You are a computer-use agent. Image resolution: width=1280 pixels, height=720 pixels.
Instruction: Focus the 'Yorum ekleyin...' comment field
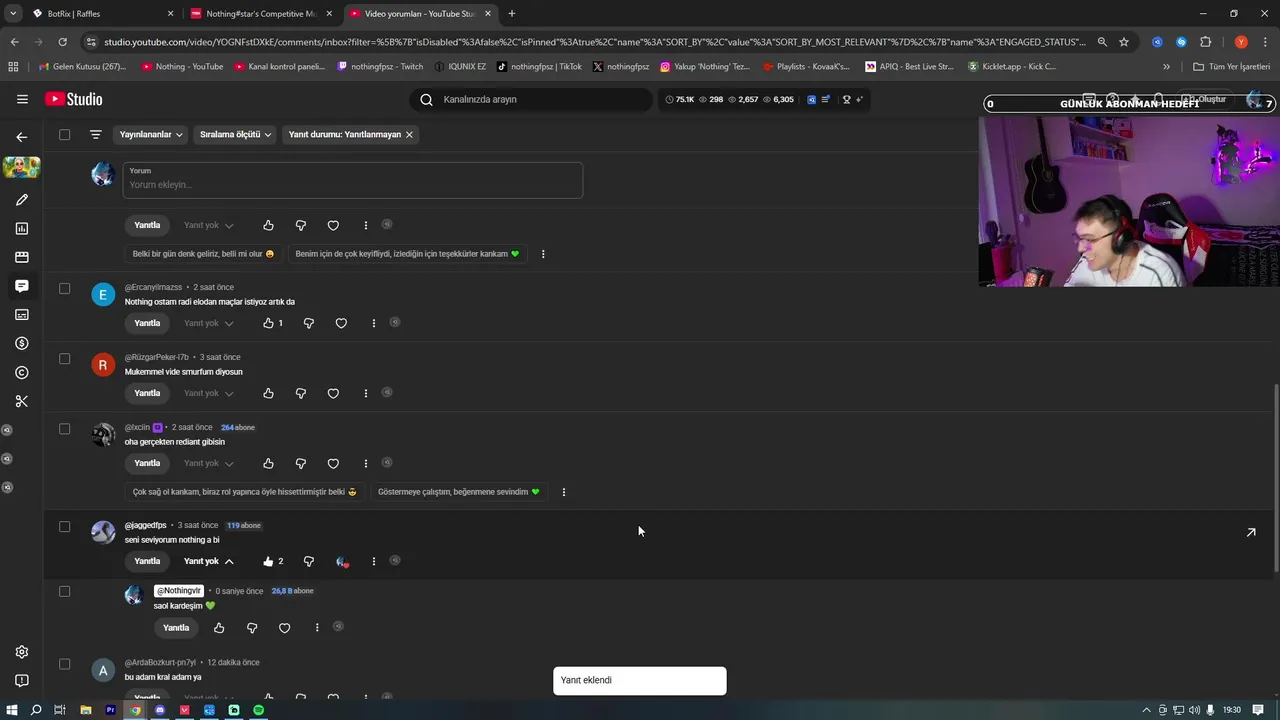point(353,181)
